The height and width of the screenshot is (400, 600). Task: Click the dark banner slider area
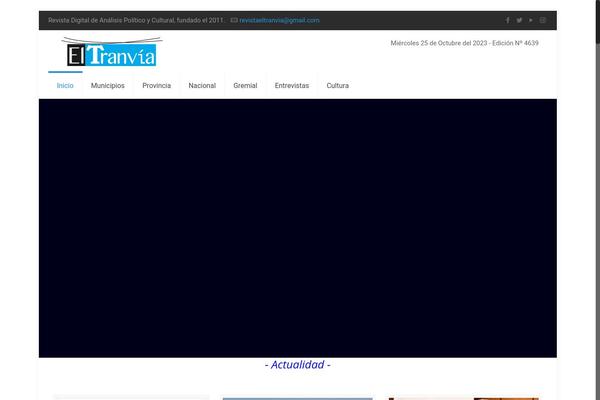tap(298, 228)
